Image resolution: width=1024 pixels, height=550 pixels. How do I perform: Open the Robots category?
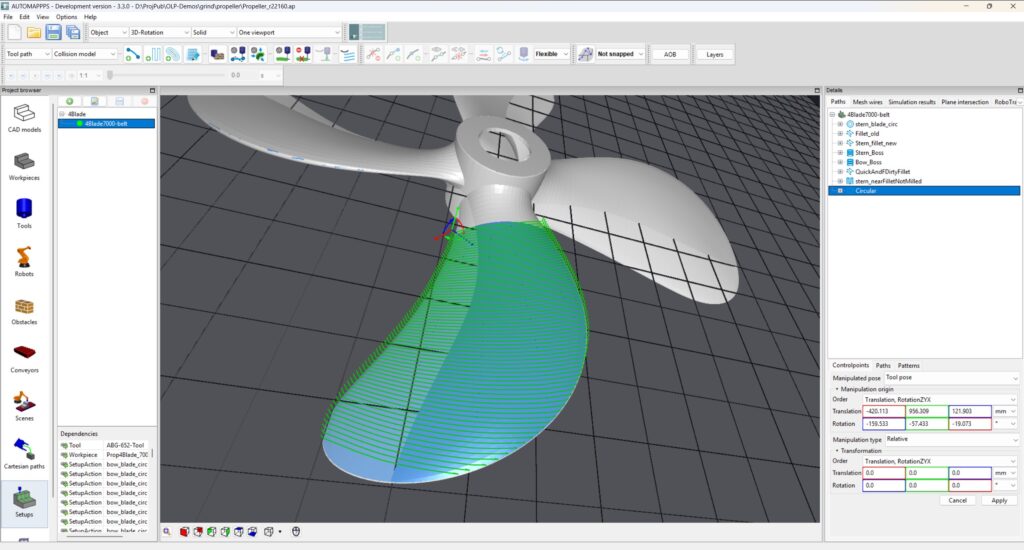24,262
